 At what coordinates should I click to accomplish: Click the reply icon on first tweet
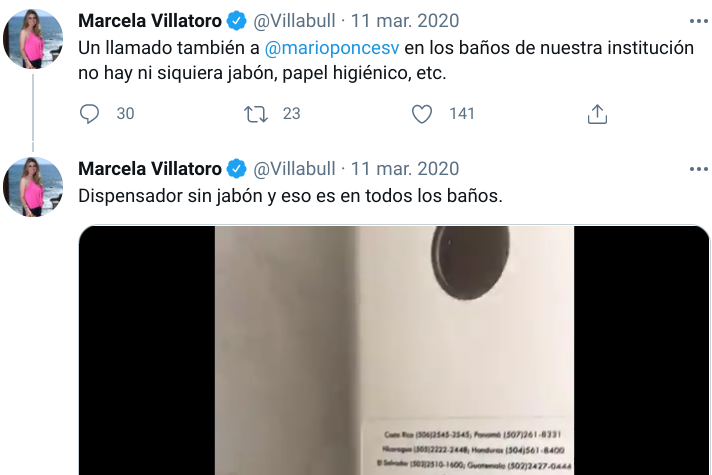point(89,114)
